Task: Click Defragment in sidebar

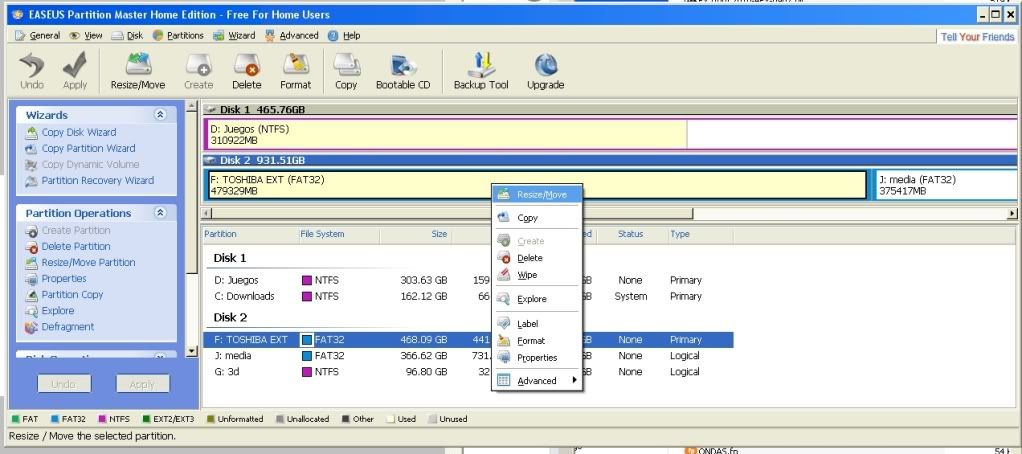Action: [68, 327]
